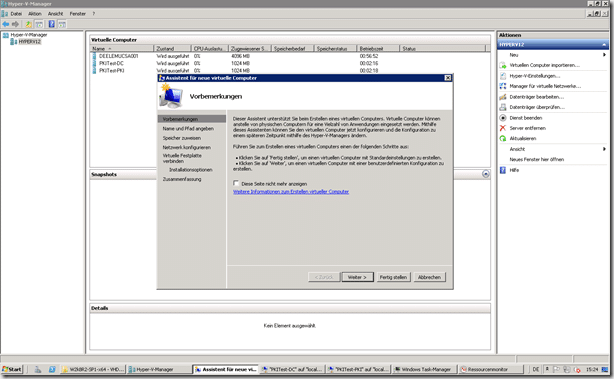Image resolution: width=614 pixels, height=379 pixels.
Task: Click the virtual network manager icon
Action: click(x=503, y=86)
